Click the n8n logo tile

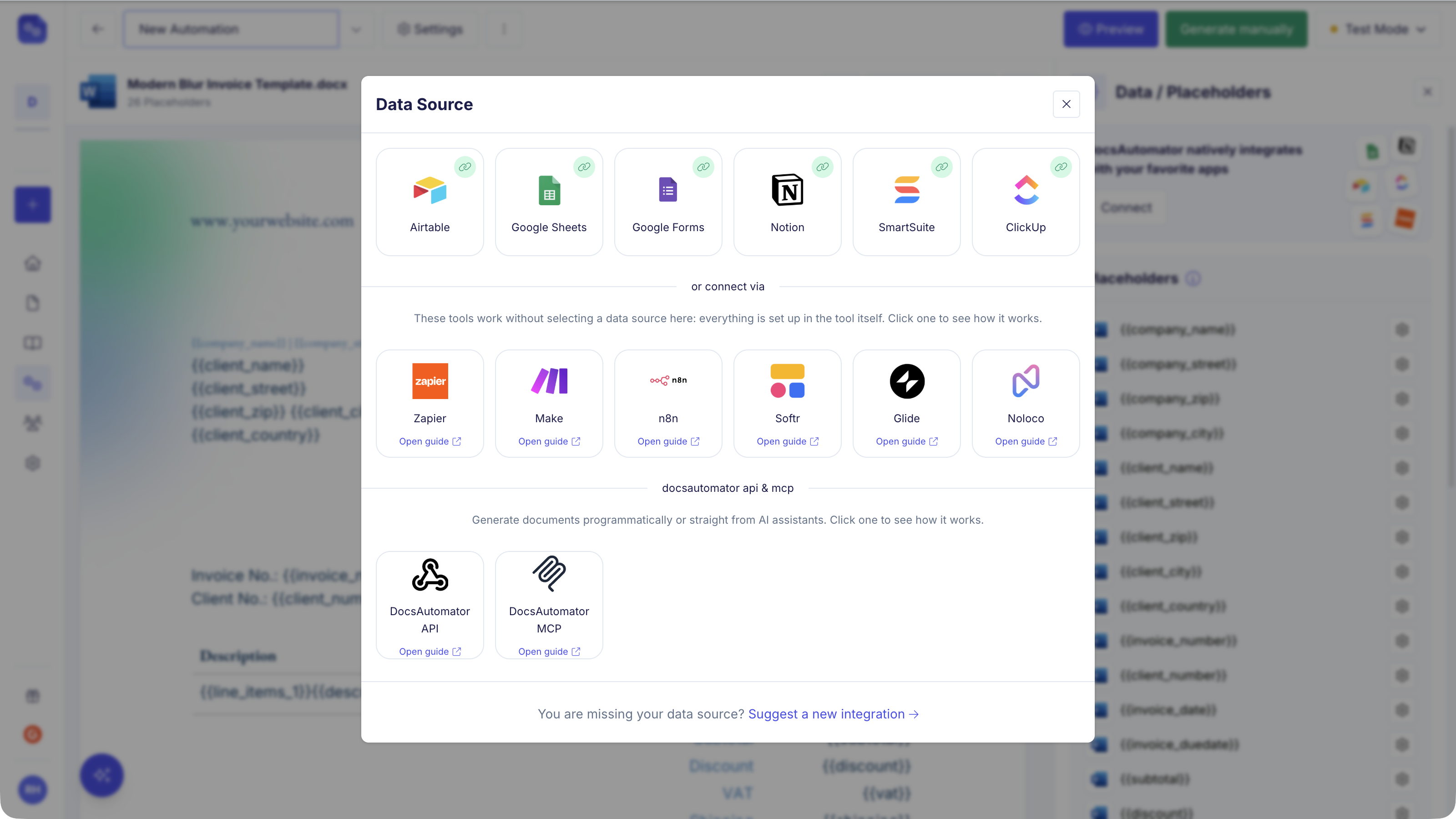tap(668, 380)
